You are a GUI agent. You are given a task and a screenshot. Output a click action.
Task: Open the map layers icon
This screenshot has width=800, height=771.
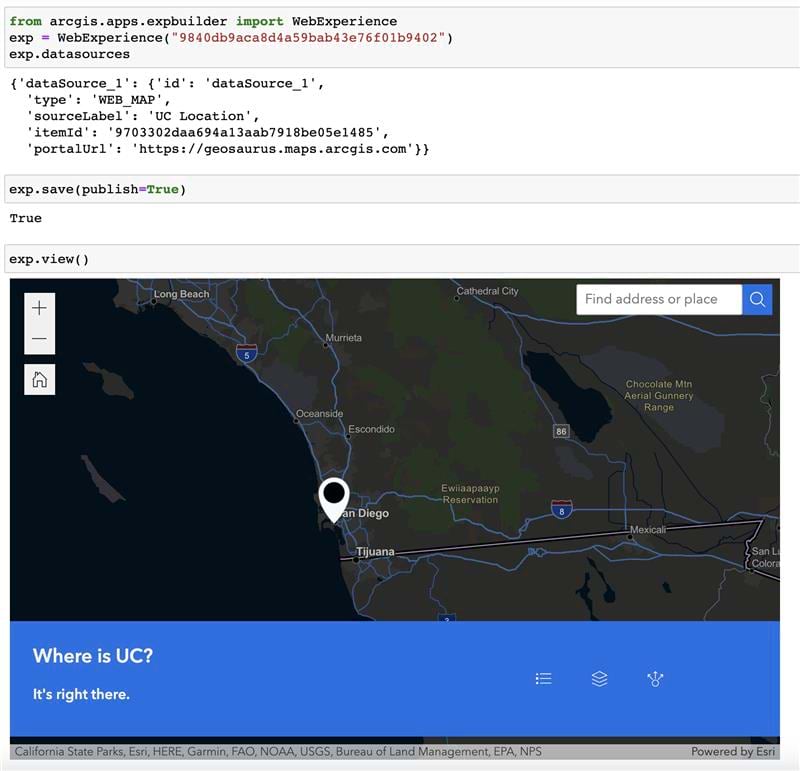[x=599, y=679]
